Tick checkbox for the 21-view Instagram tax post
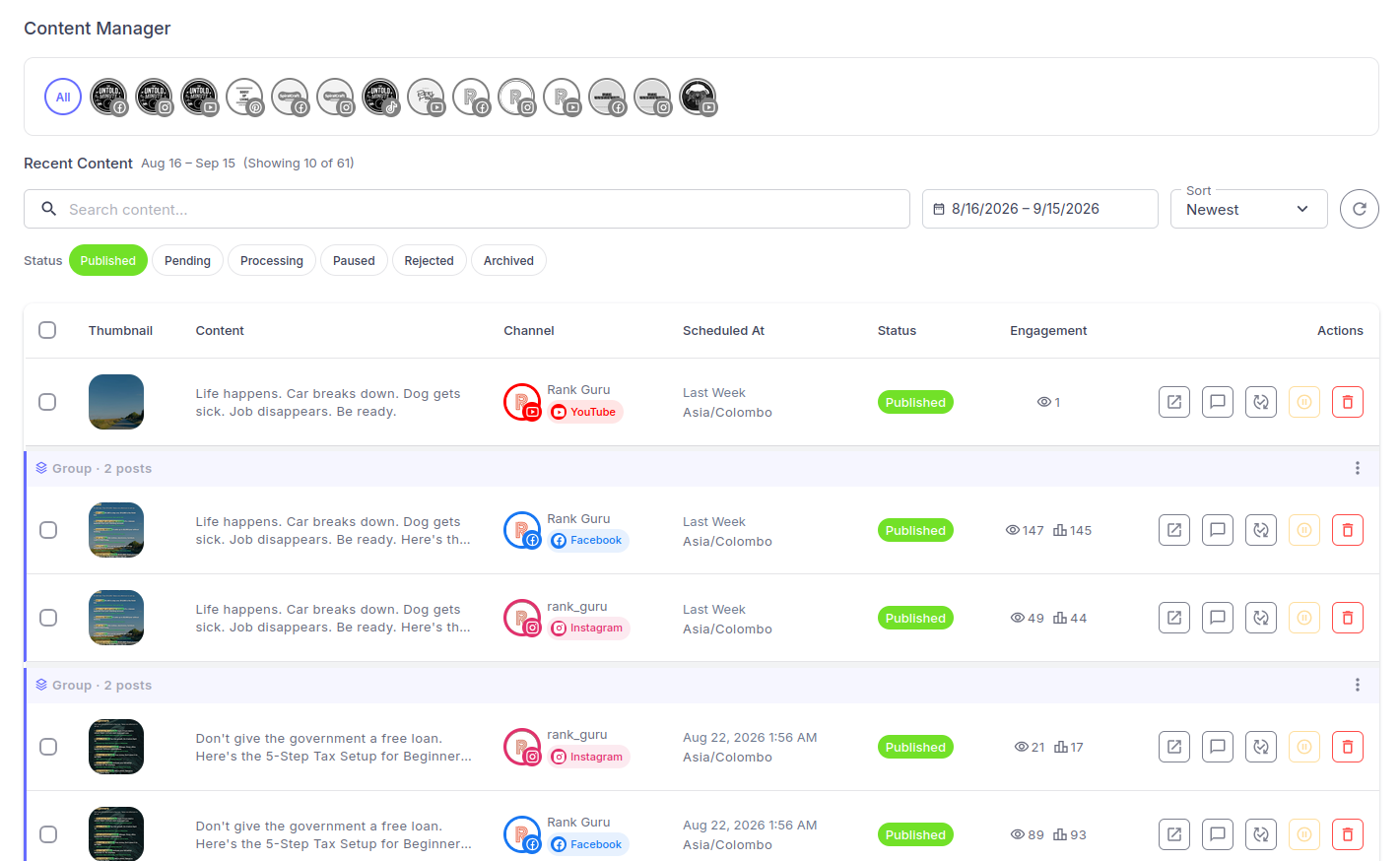 point(47,747)
